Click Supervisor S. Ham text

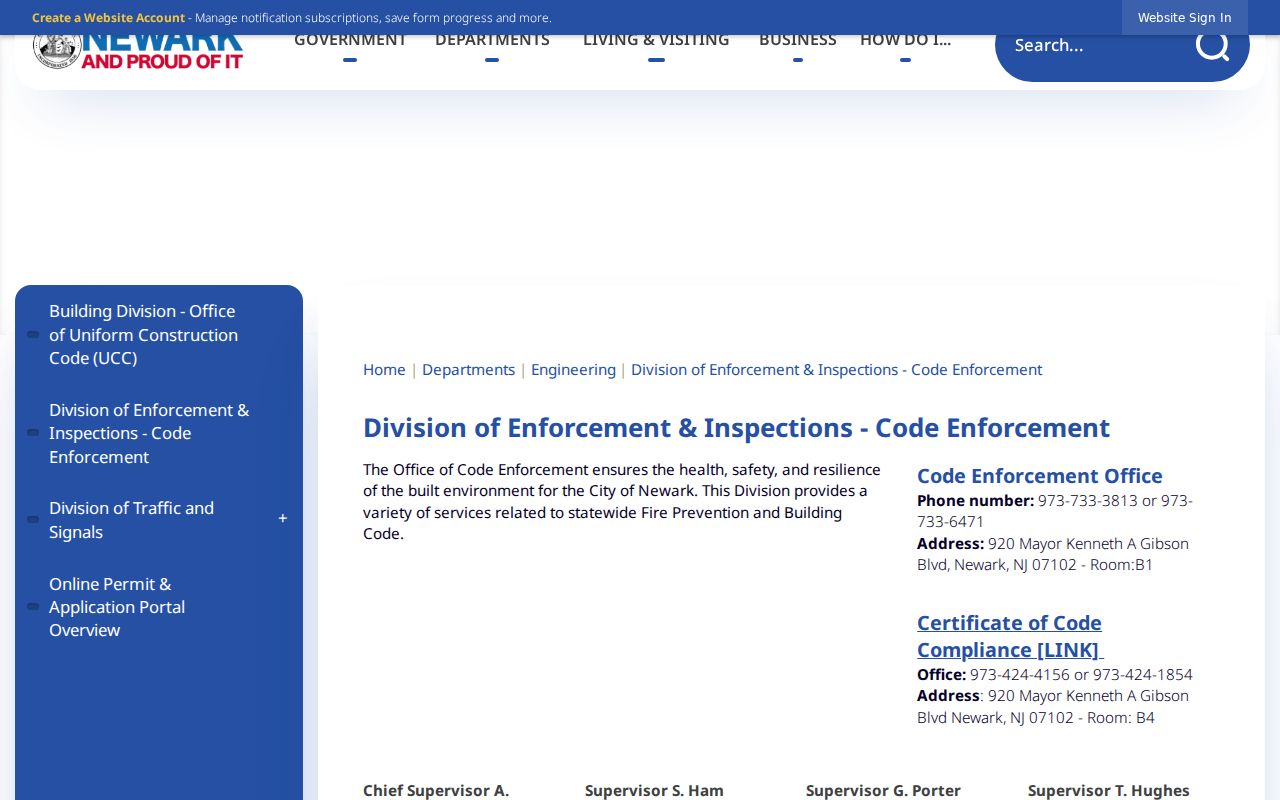point(654,790)
